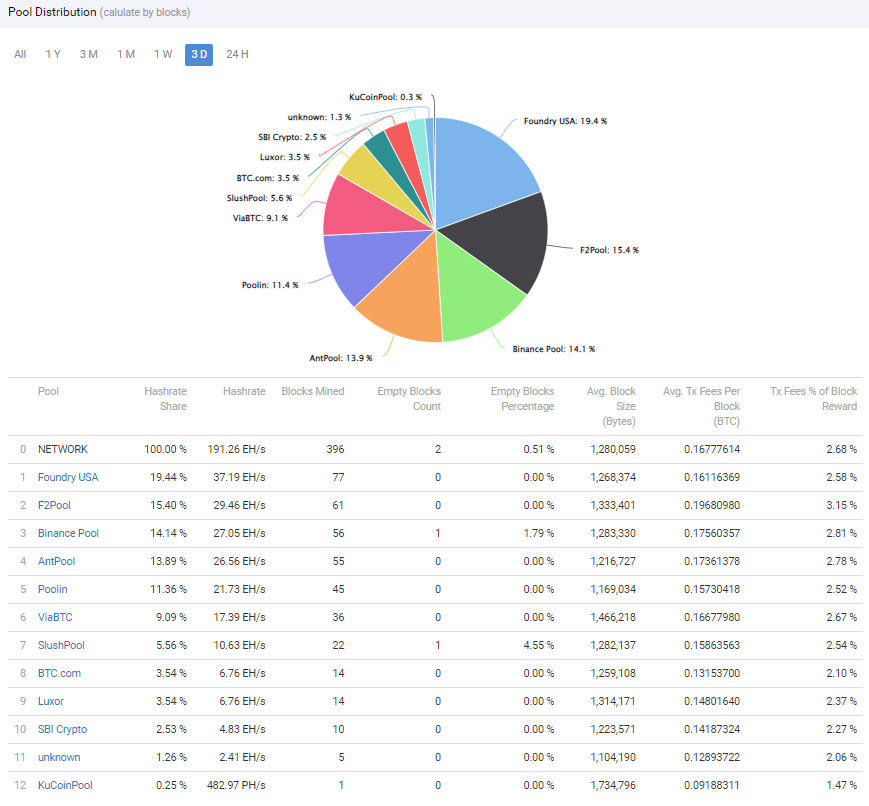The width and height of the screenshot is (869, 806).
Task: Switch to the 3 M time range
Action: click(x=89, y=54)
